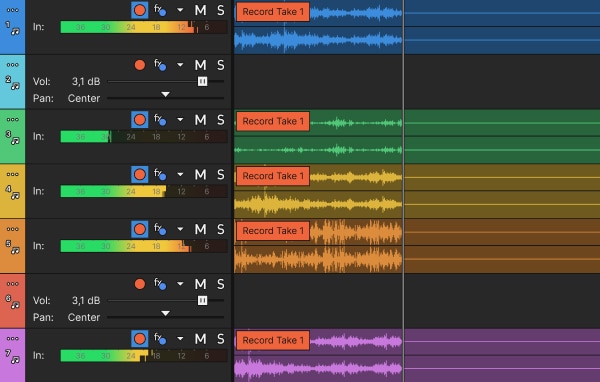Disarm record on track 3
600x382 pixels.
pyautogui.click(x=140, y=120)
